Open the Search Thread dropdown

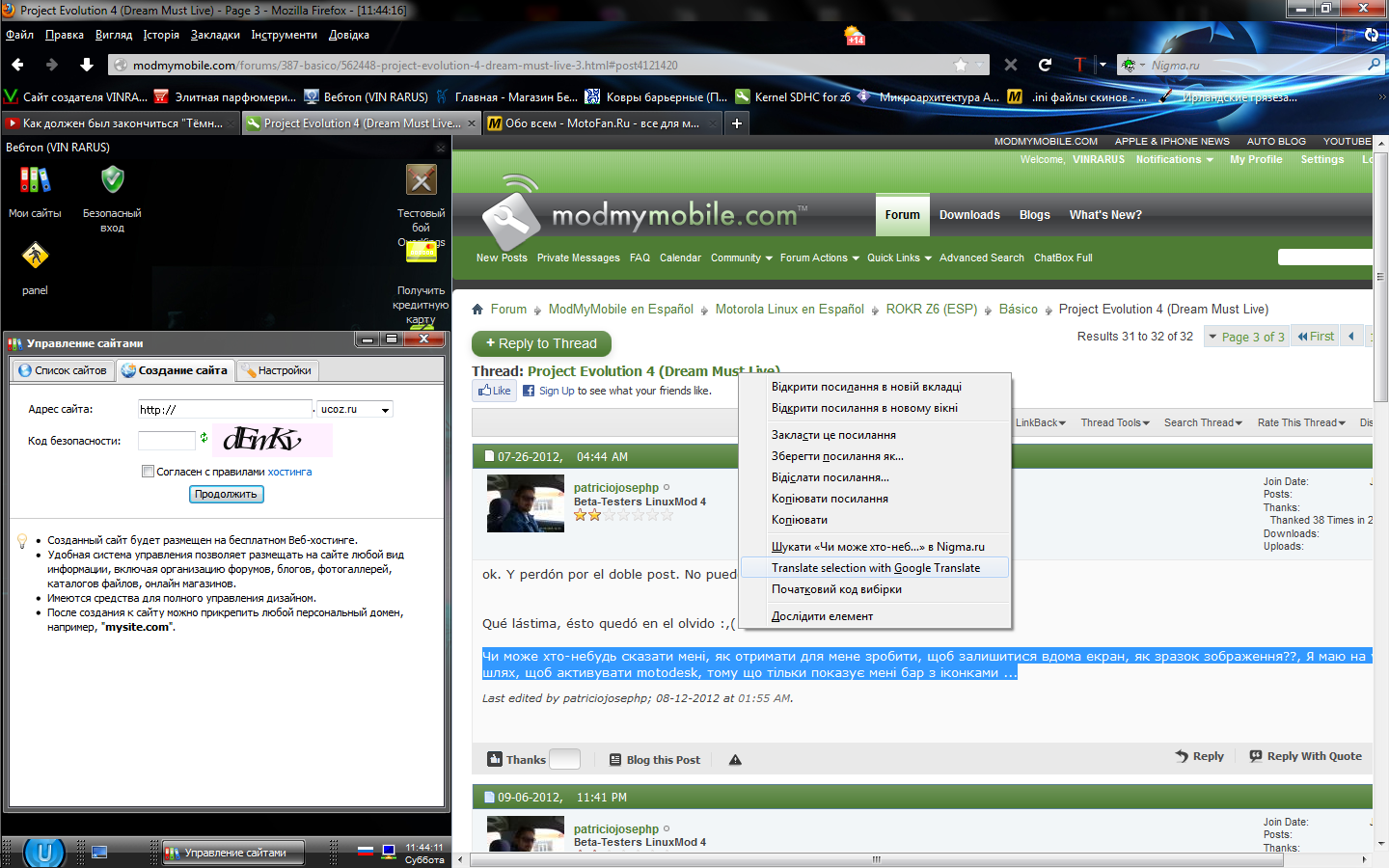(1203, 422)
